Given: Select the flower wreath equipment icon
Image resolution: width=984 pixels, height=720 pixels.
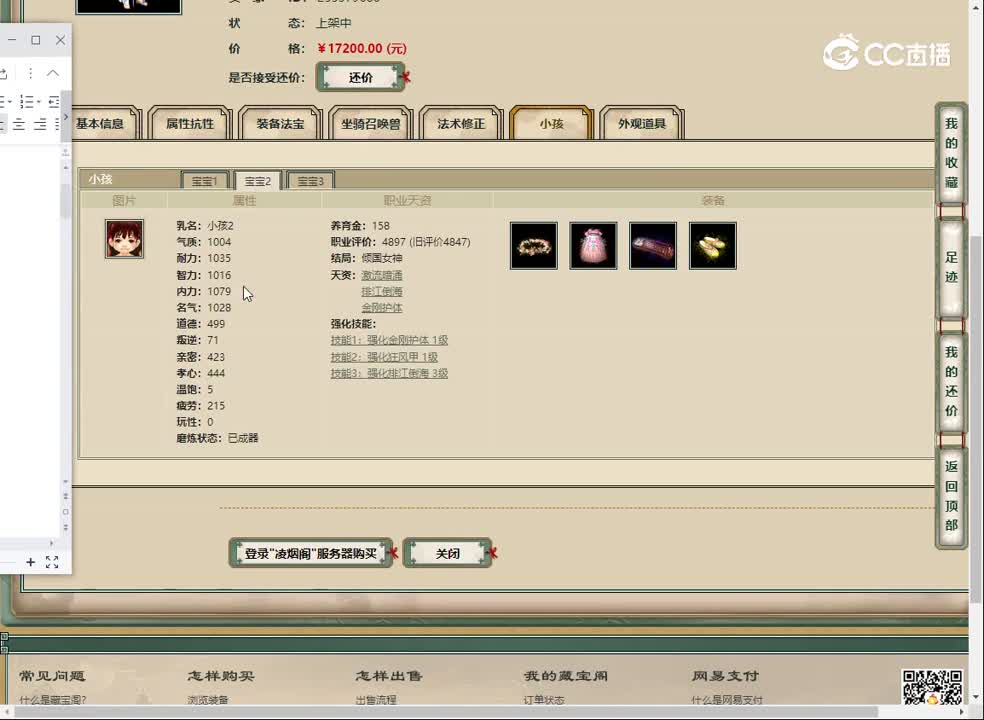Looking at the screenshot, I should [533, 245].
